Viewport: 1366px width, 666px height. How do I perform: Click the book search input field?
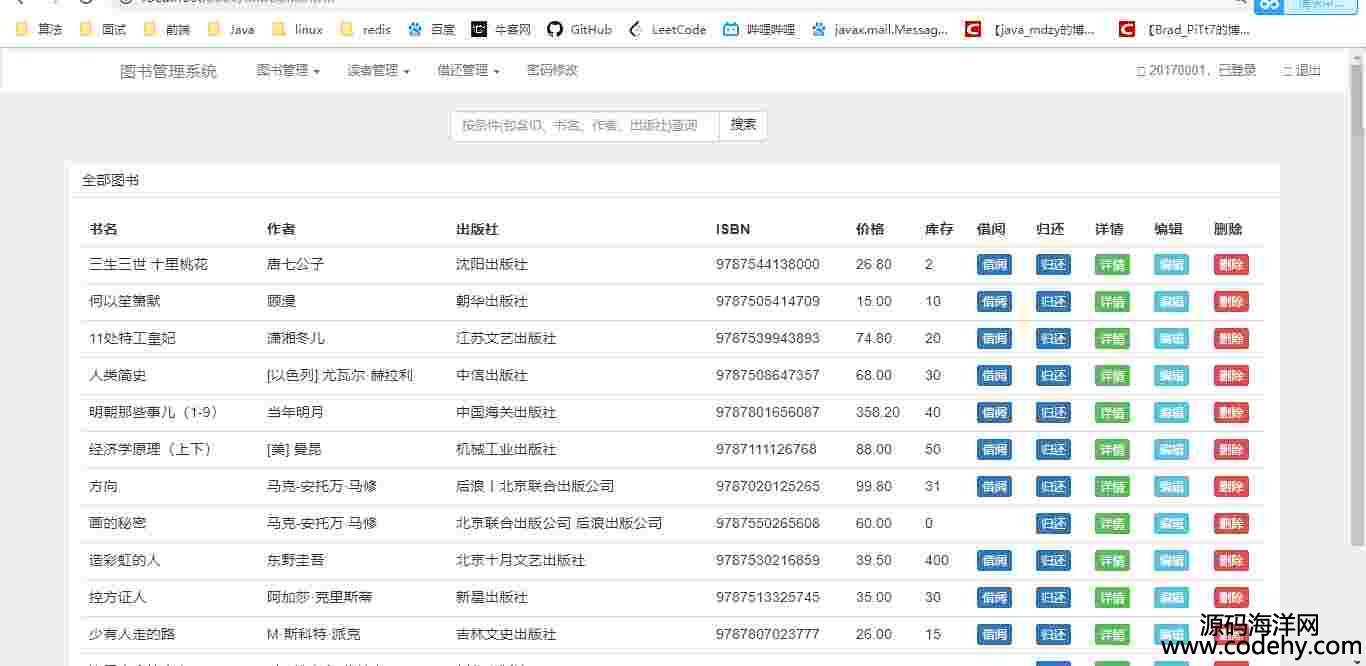(x=584, y=126)
